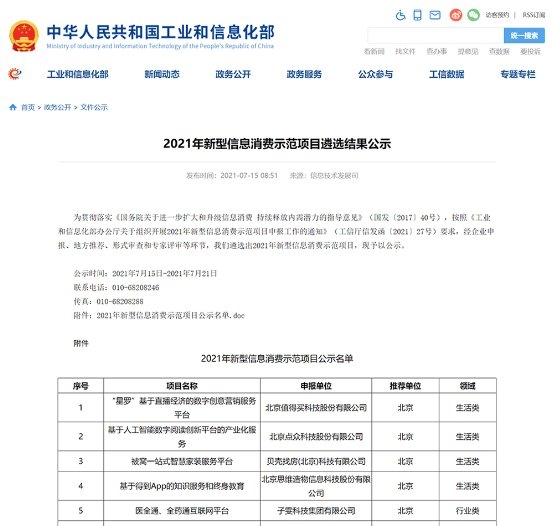Select the 看新闻 quick link
Image resolution: width=554 pixels, height=526 pixels.
[x=374, y=52]
